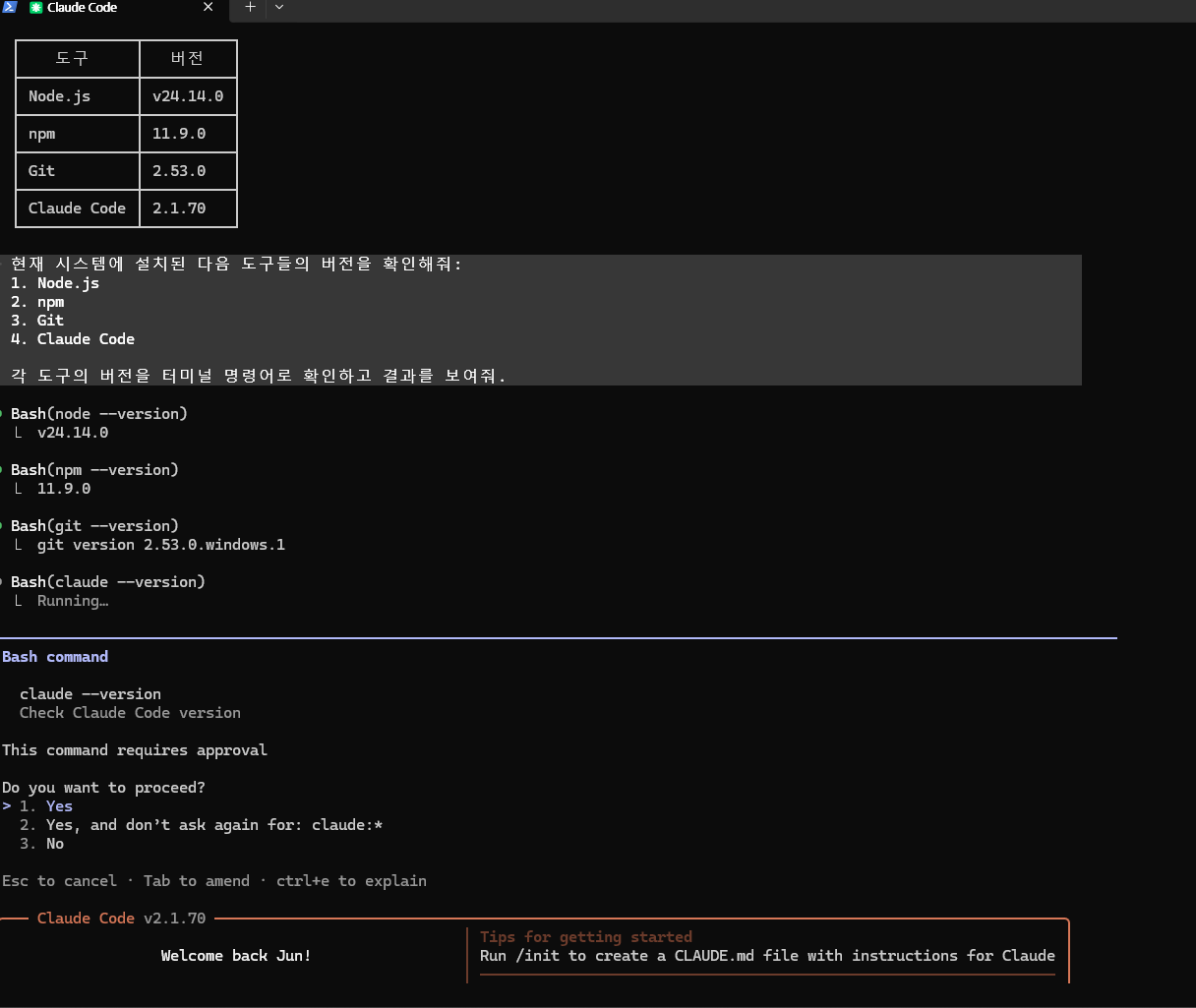Click the 'Tab to amend' hint
Screen dimensions: 1196x1008
[197, 881]
